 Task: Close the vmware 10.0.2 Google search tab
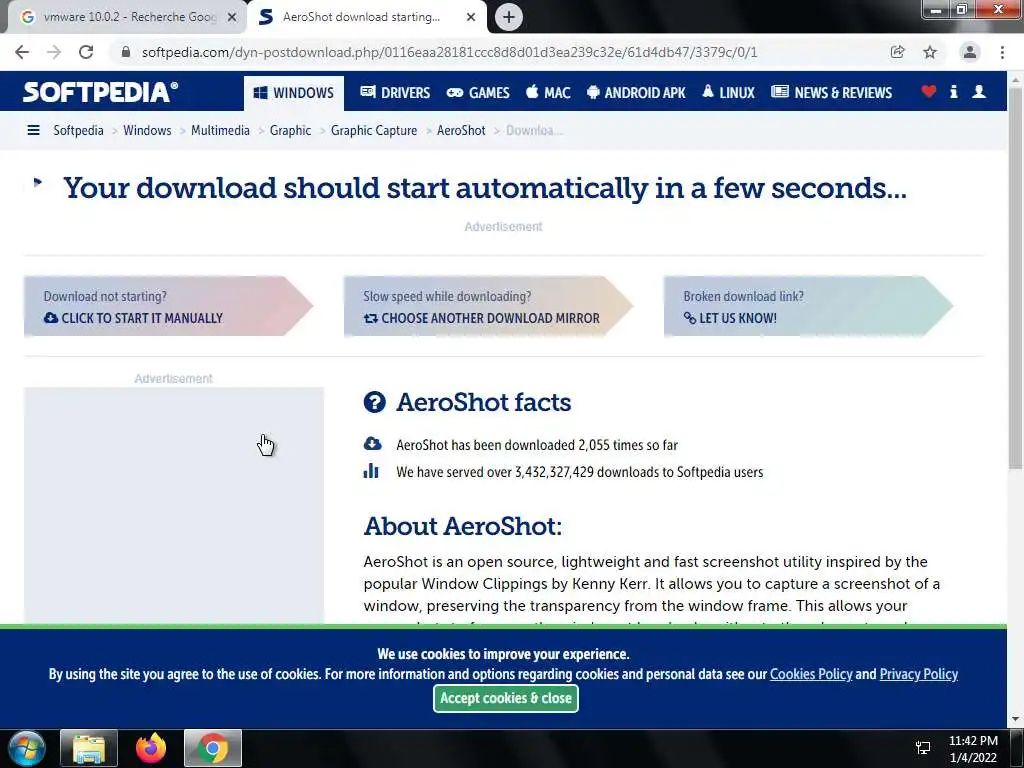231,18
